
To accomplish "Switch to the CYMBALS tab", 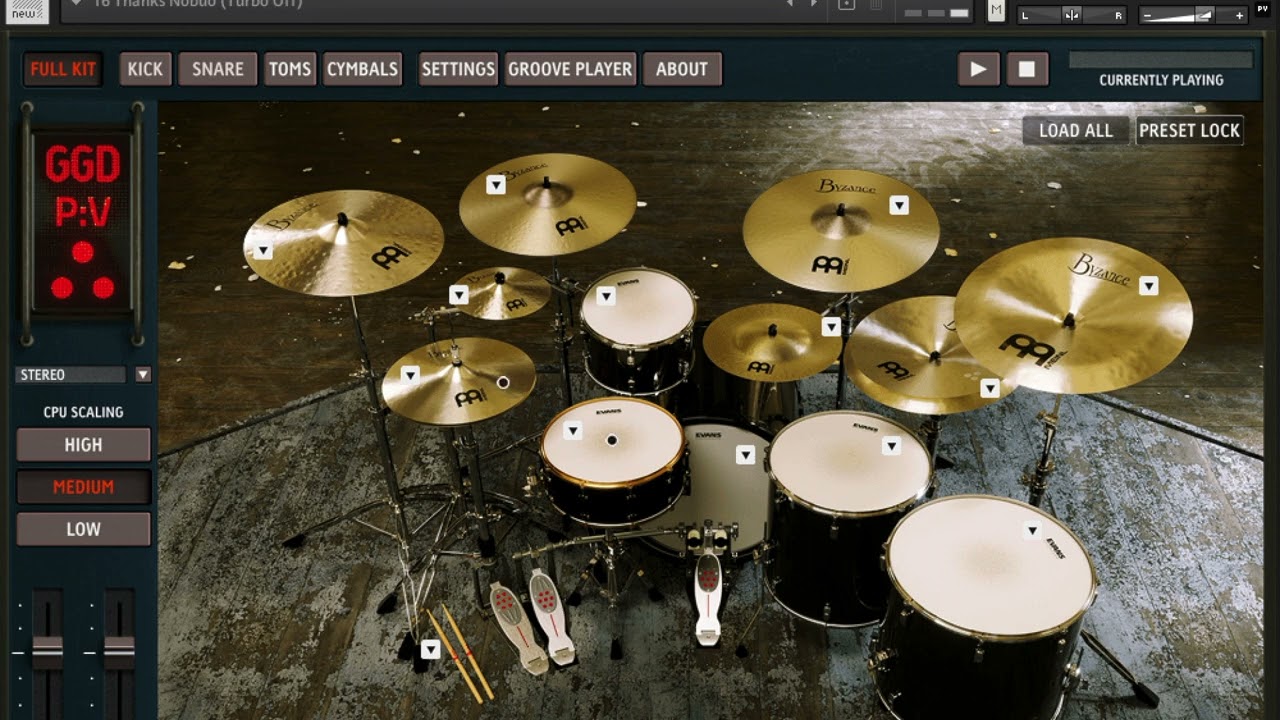I will pos(362,69).
